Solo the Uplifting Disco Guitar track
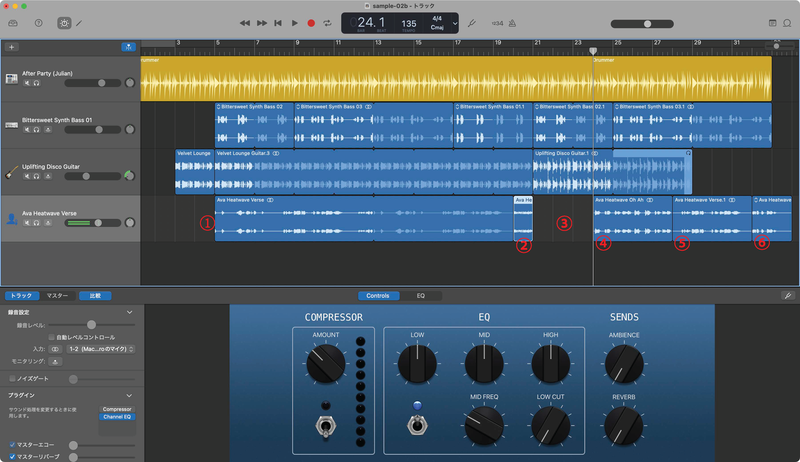The image size is (800, 462). [x=36, y=176]
